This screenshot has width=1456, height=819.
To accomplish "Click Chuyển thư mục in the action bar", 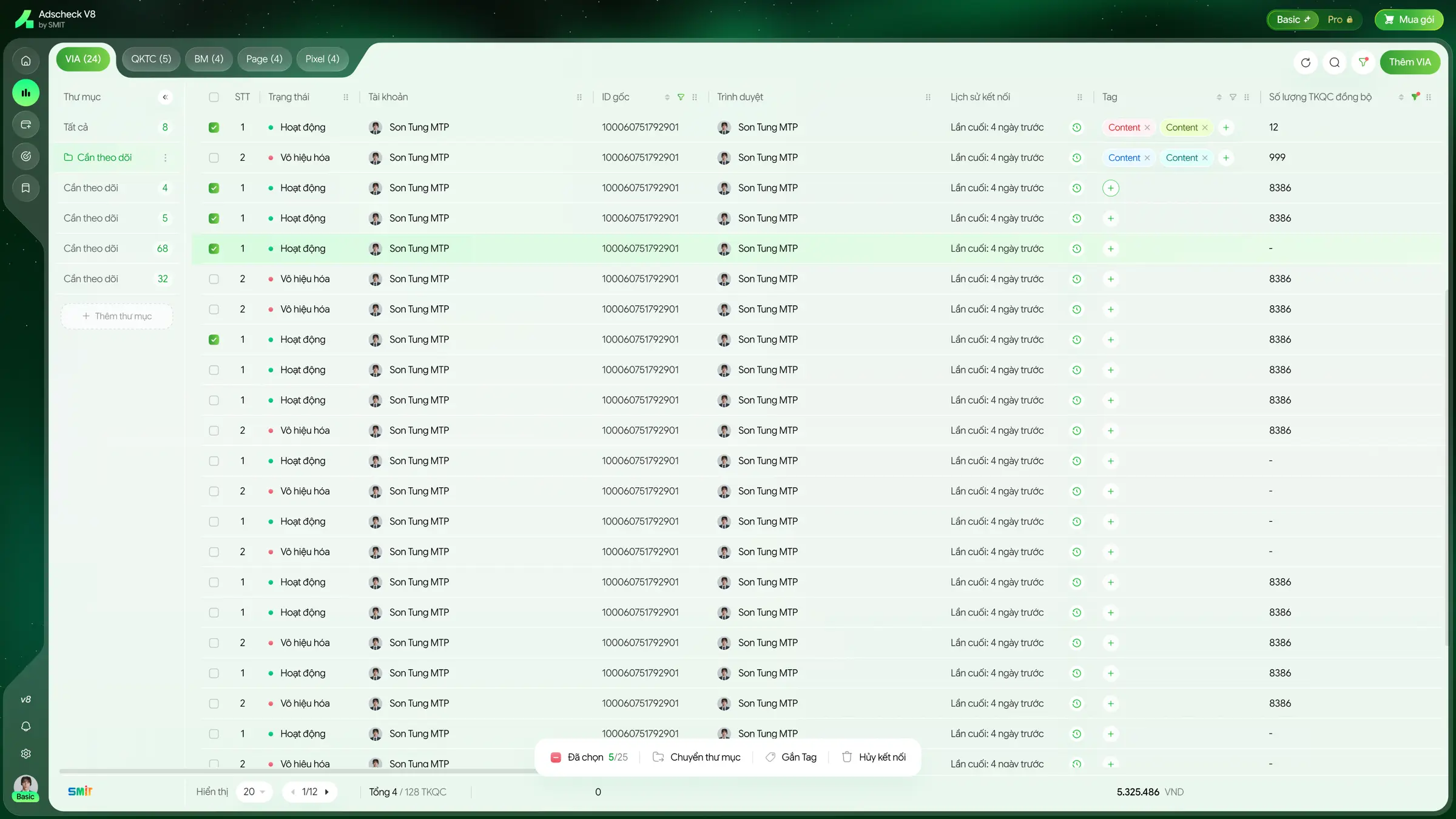I will click(x=696, y=757).
